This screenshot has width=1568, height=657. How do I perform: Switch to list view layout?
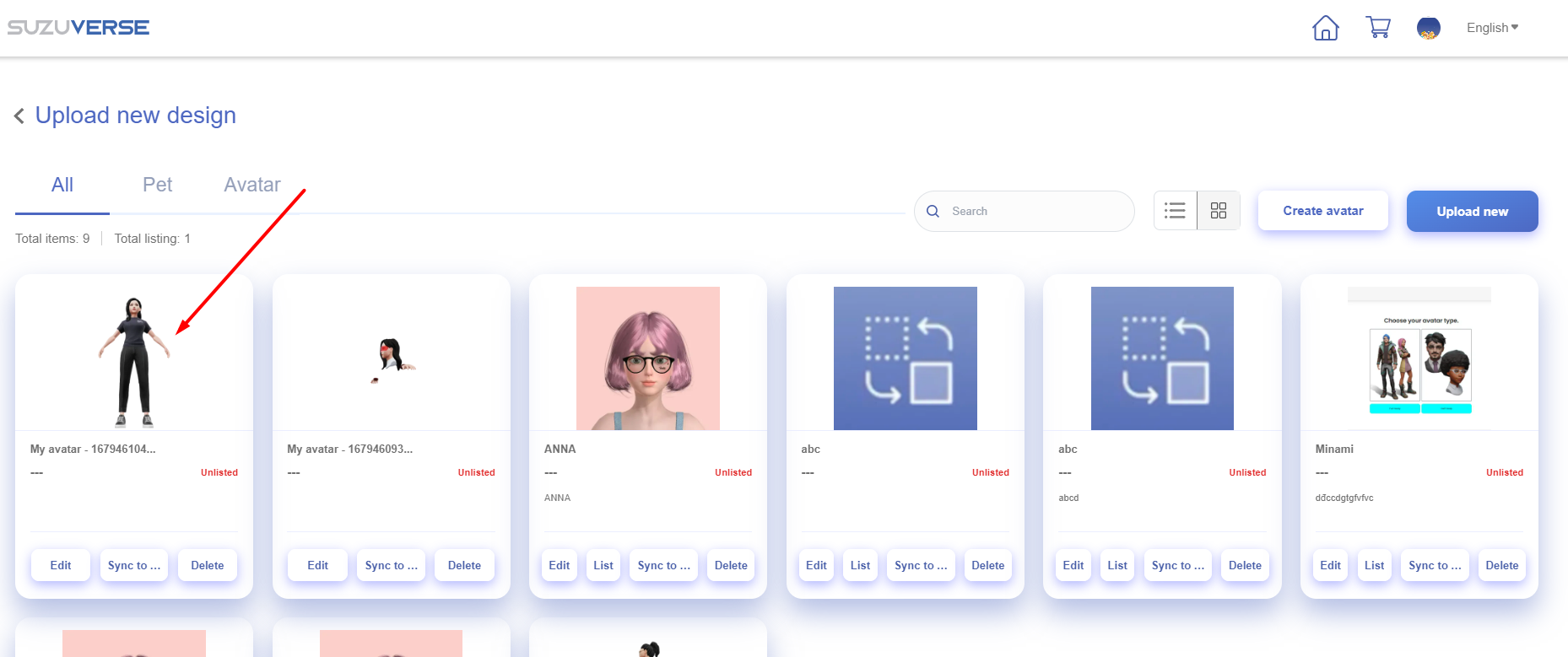(1175, 211)
